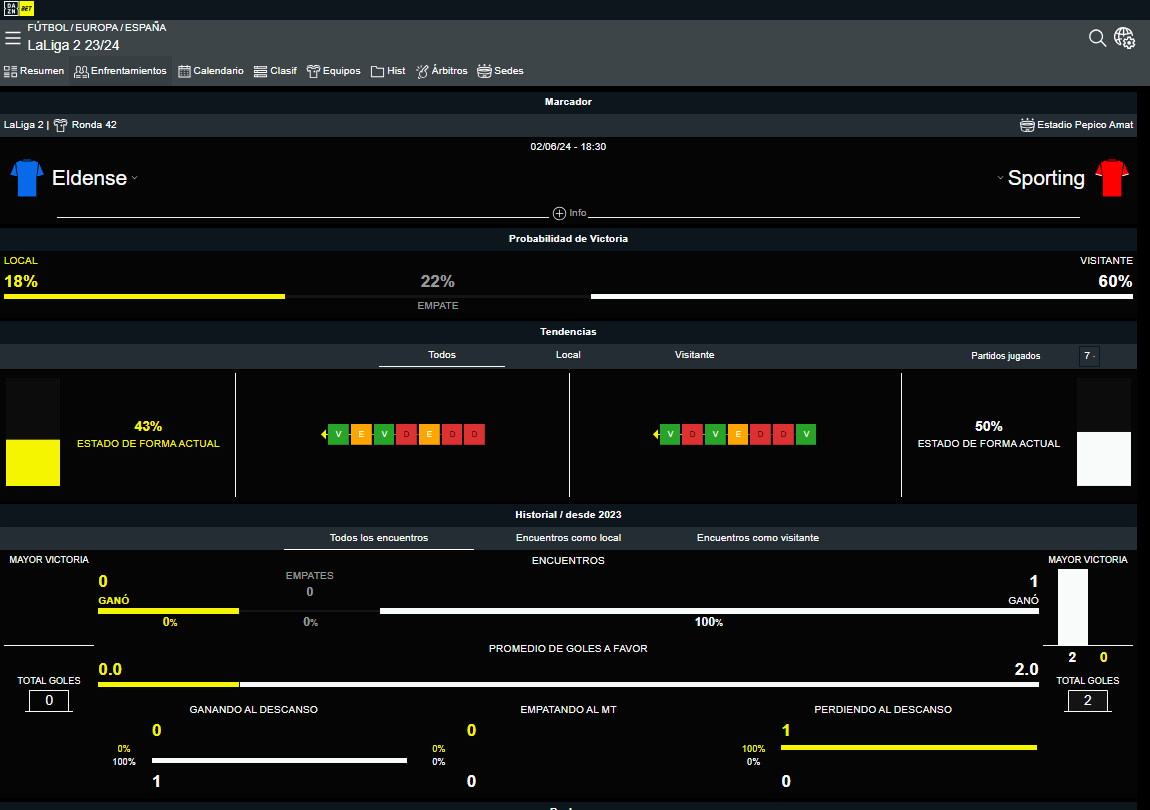Click the jersey icon beside Ronda 42
1150x810 pixels.
(x=61, y=125)
